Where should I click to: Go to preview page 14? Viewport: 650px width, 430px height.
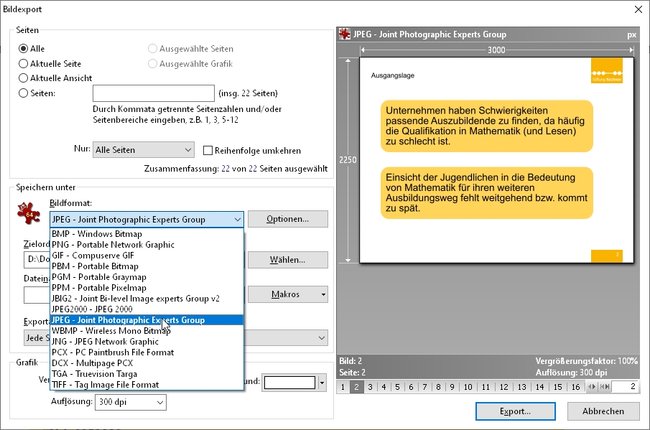click(539, 387)
